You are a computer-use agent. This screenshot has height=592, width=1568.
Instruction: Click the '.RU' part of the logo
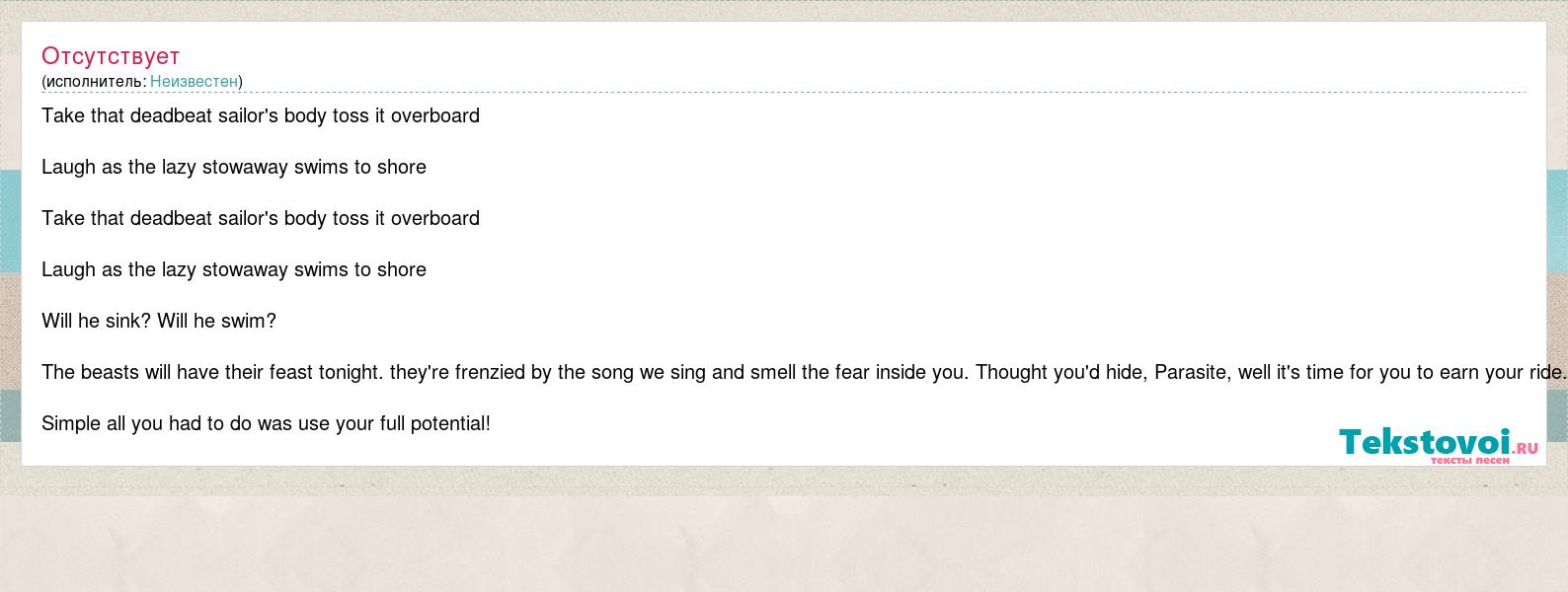click(x=1525, y=447)
